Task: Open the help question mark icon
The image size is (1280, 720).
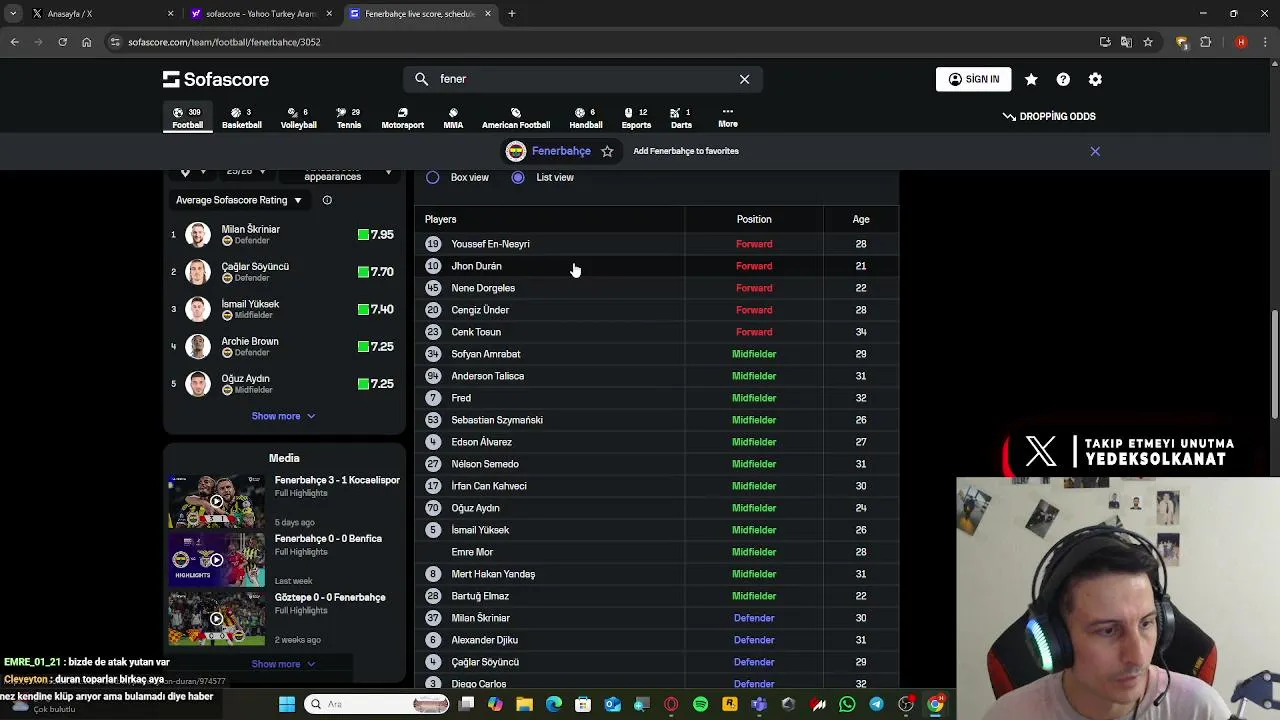Action: (x=1063, y=79)
